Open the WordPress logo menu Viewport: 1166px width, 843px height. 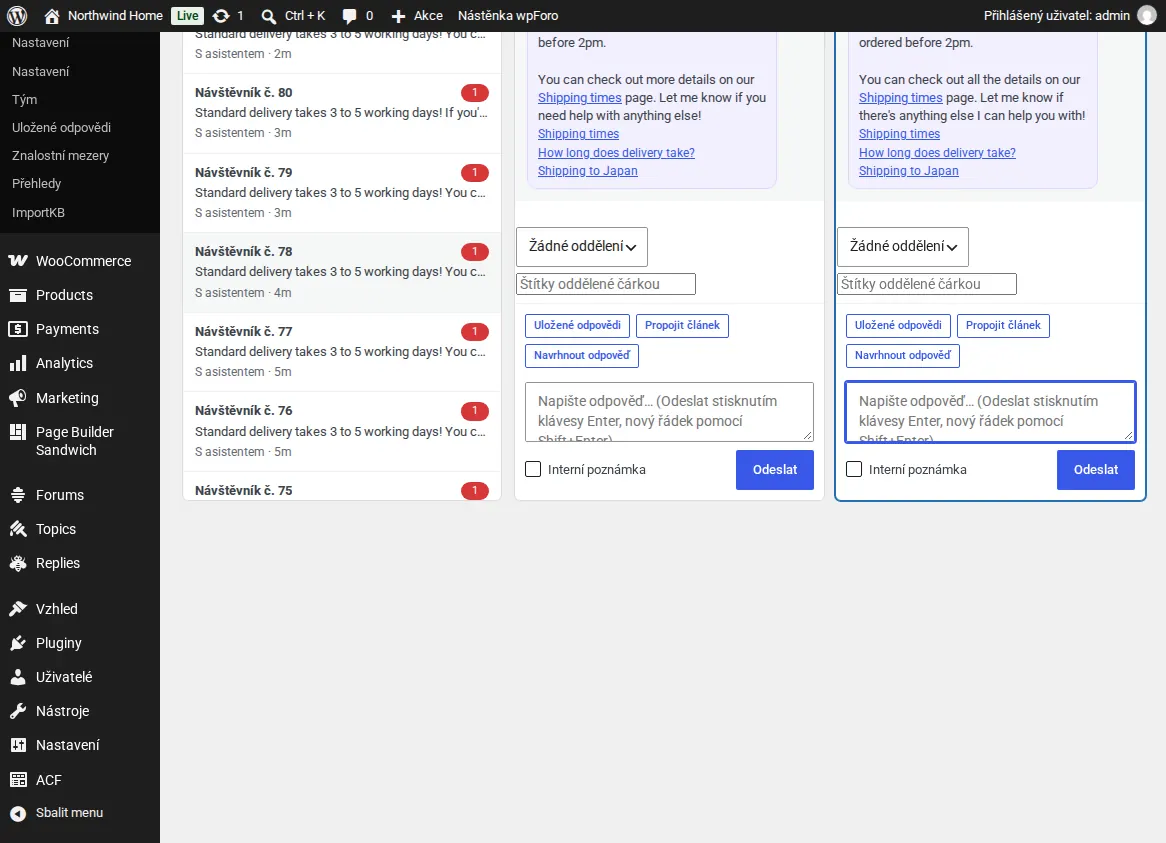pos(17,16)
